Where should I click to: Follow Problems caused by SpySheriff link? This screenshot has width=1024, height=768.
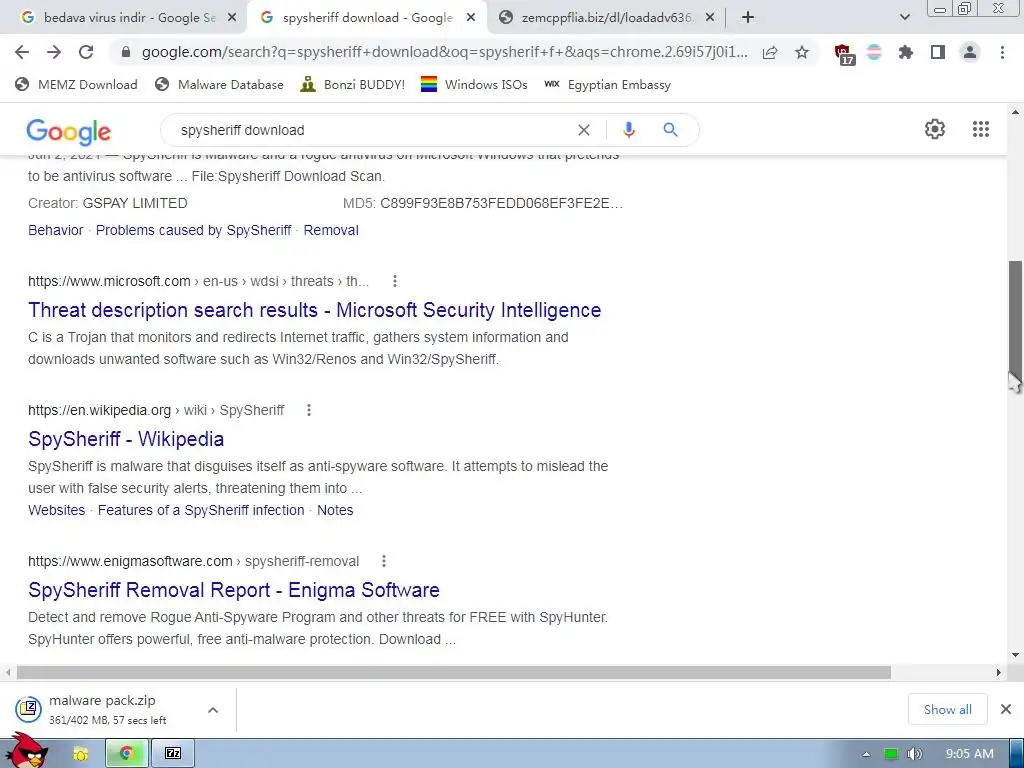click(193, 230)
